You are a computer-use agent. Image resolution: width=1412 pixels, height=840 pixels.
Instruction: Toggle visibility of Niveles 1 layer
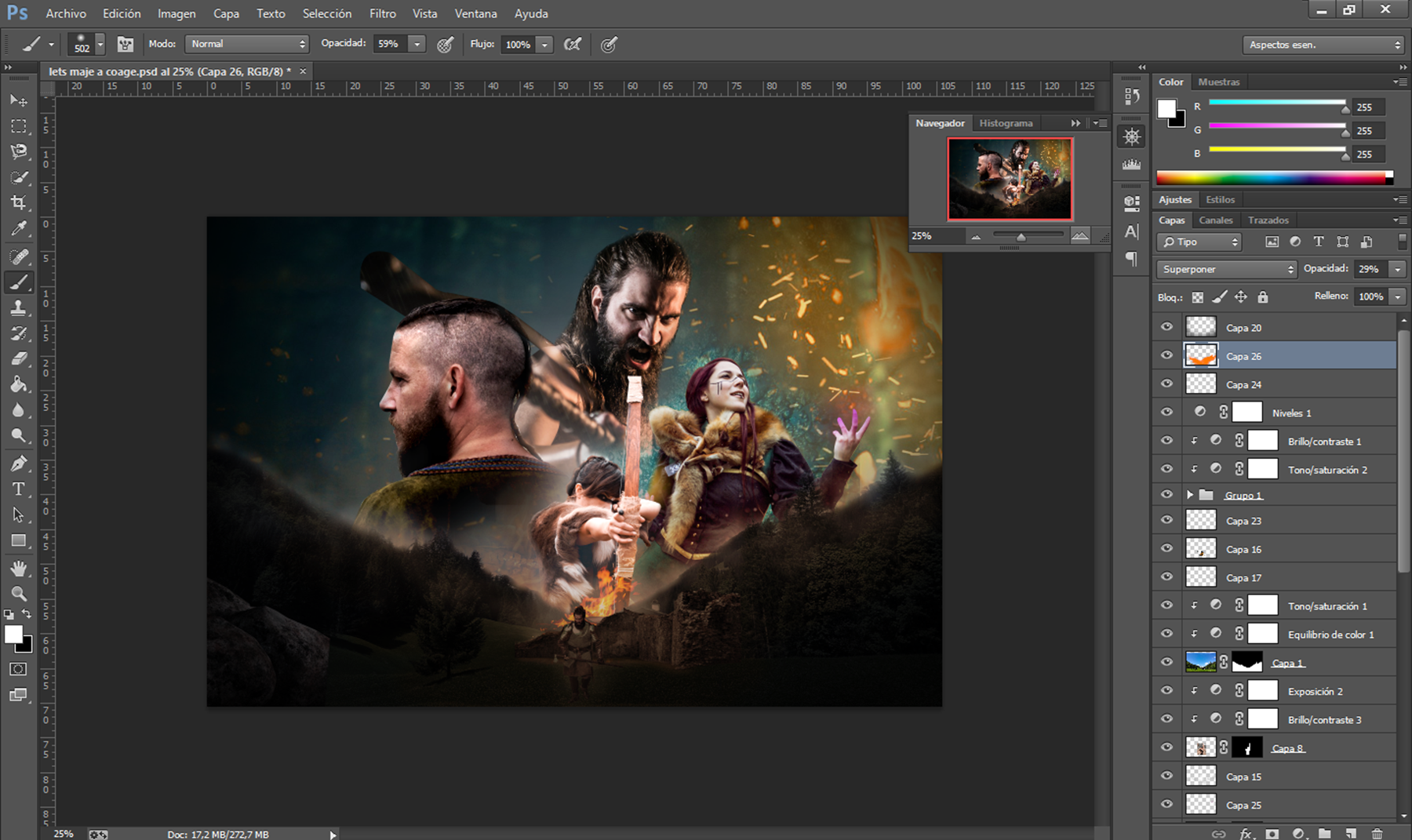[1166, 412]
